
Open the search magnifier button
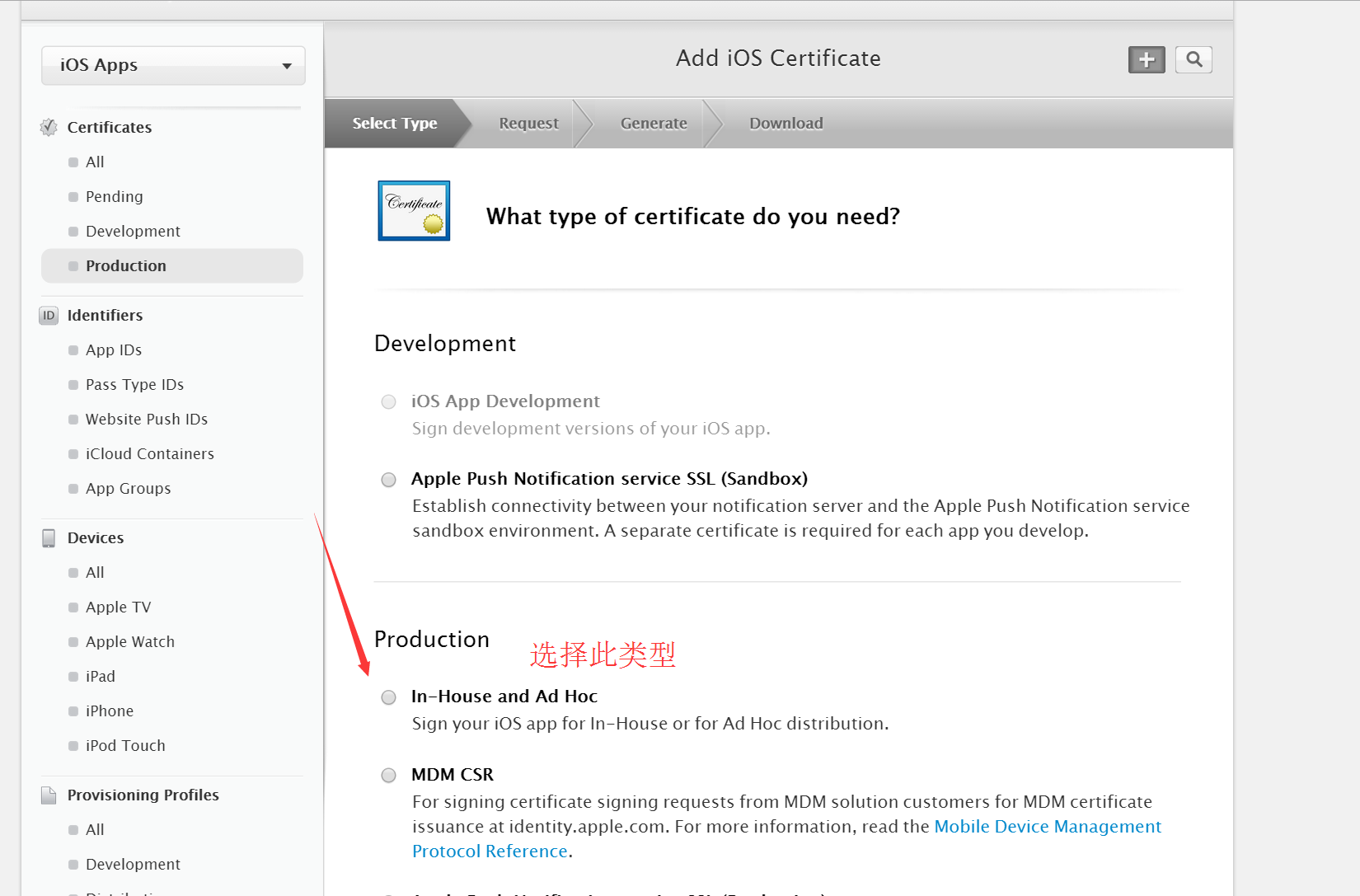pyautogui.click(x=1194, y=59)
